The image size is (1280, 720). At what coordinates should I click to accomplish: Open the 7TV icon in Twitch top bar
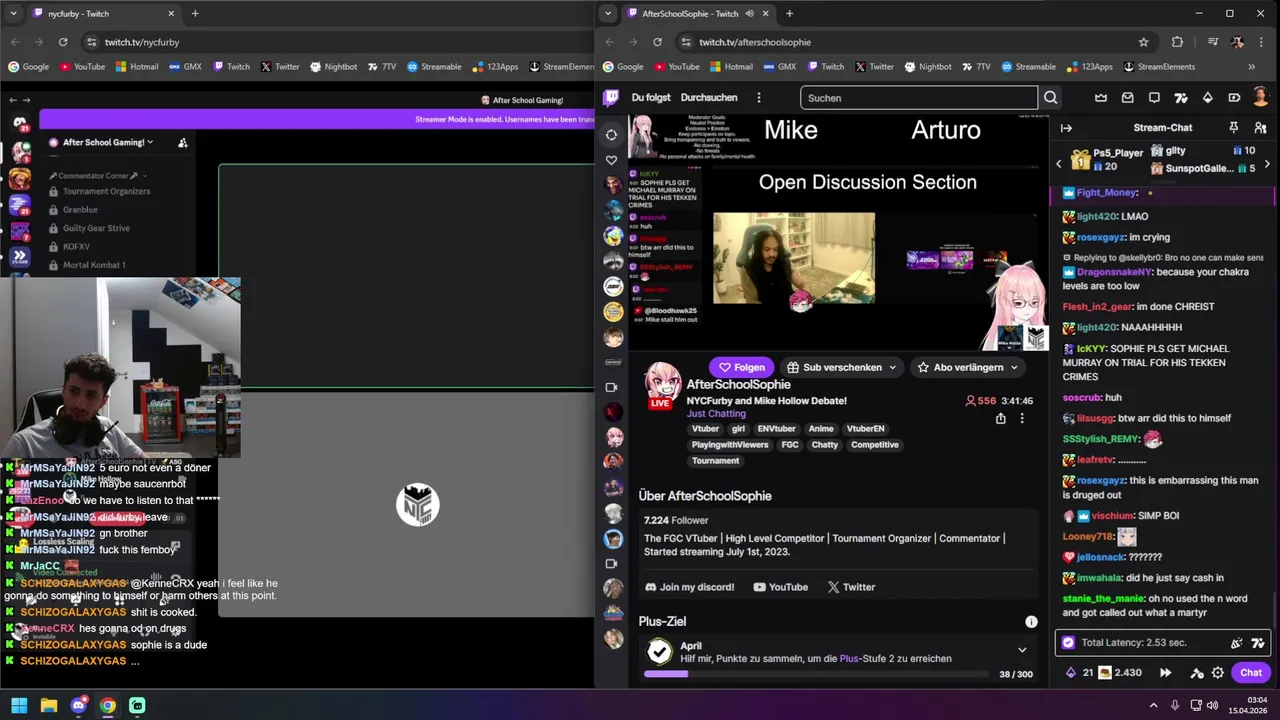(1181, 98)
